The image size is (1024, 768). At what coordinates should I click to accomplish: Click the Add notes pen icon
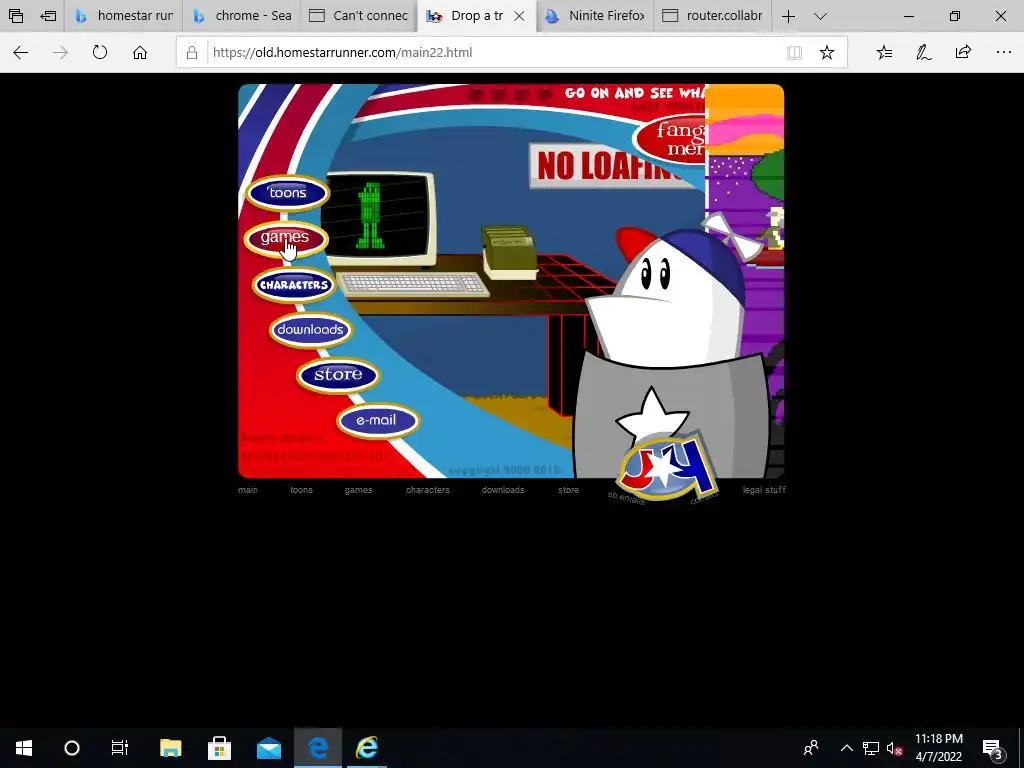(x=923, y=52)
